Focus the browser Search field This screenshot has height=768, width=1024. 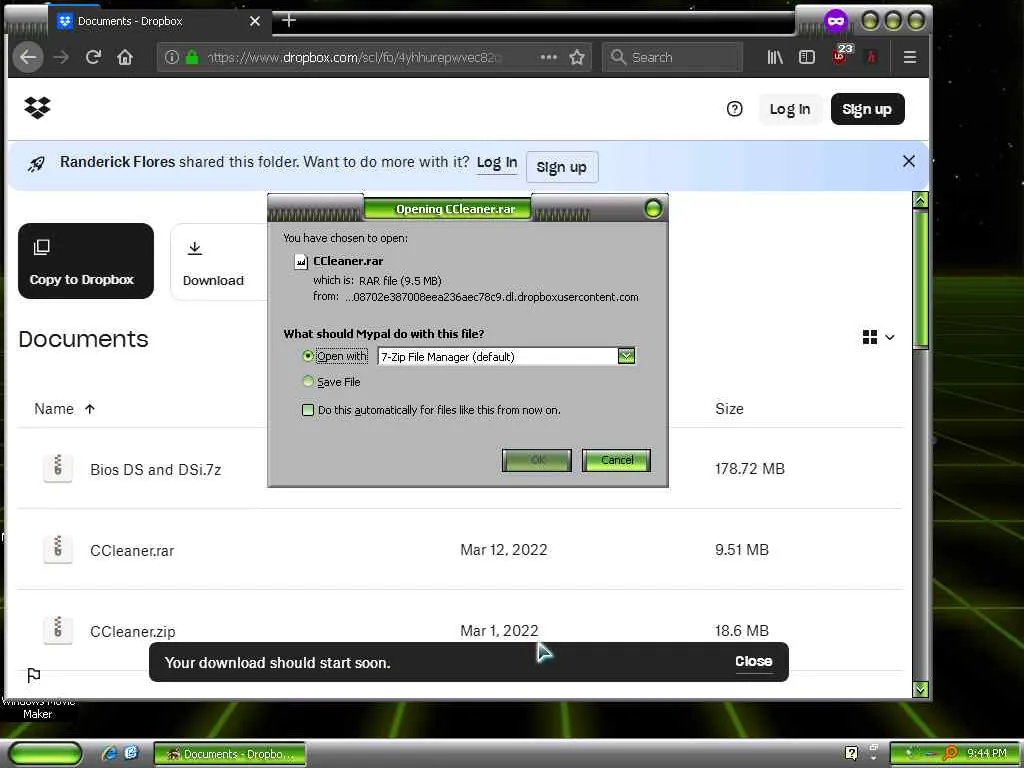(x=673, y=57)
